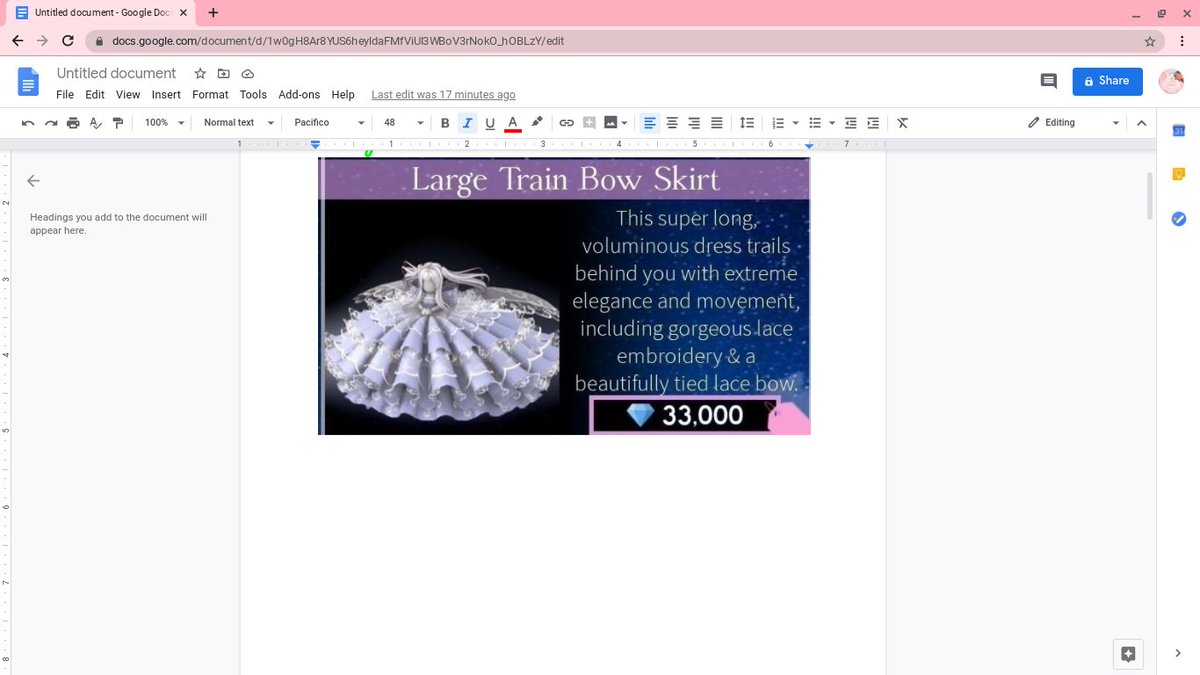1200x675 pixels.
Task: Open the Insert menu
Action: (x=166, y=95)
